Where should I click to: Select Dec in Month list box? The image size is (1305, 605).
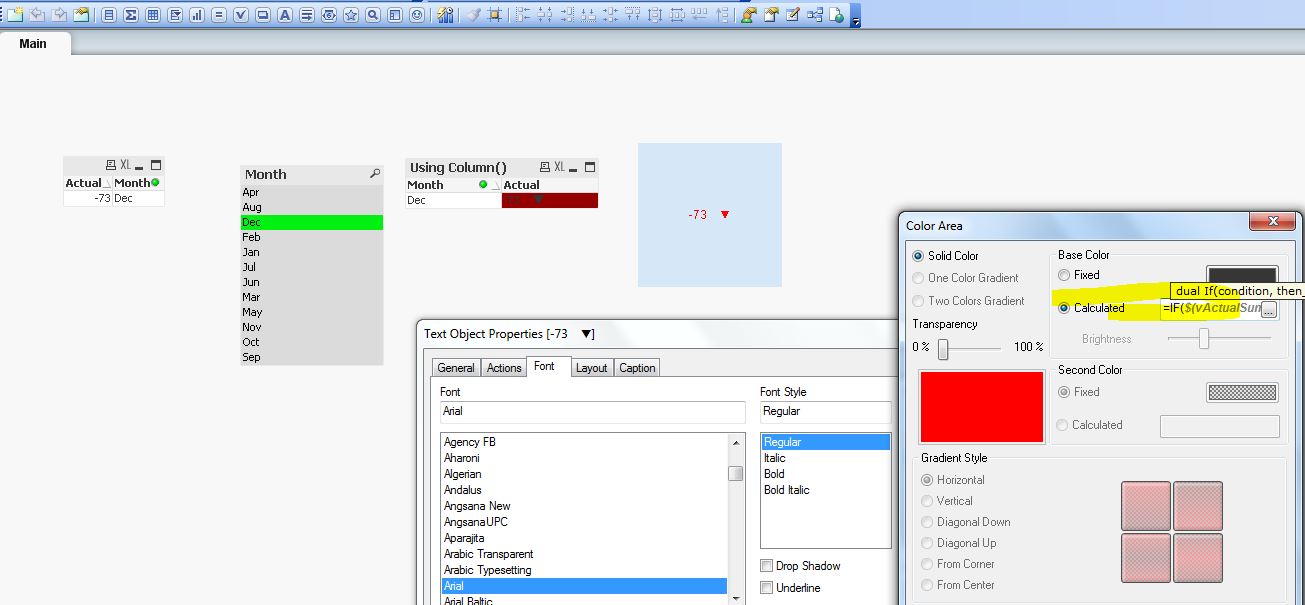click(x=312, y=222)
